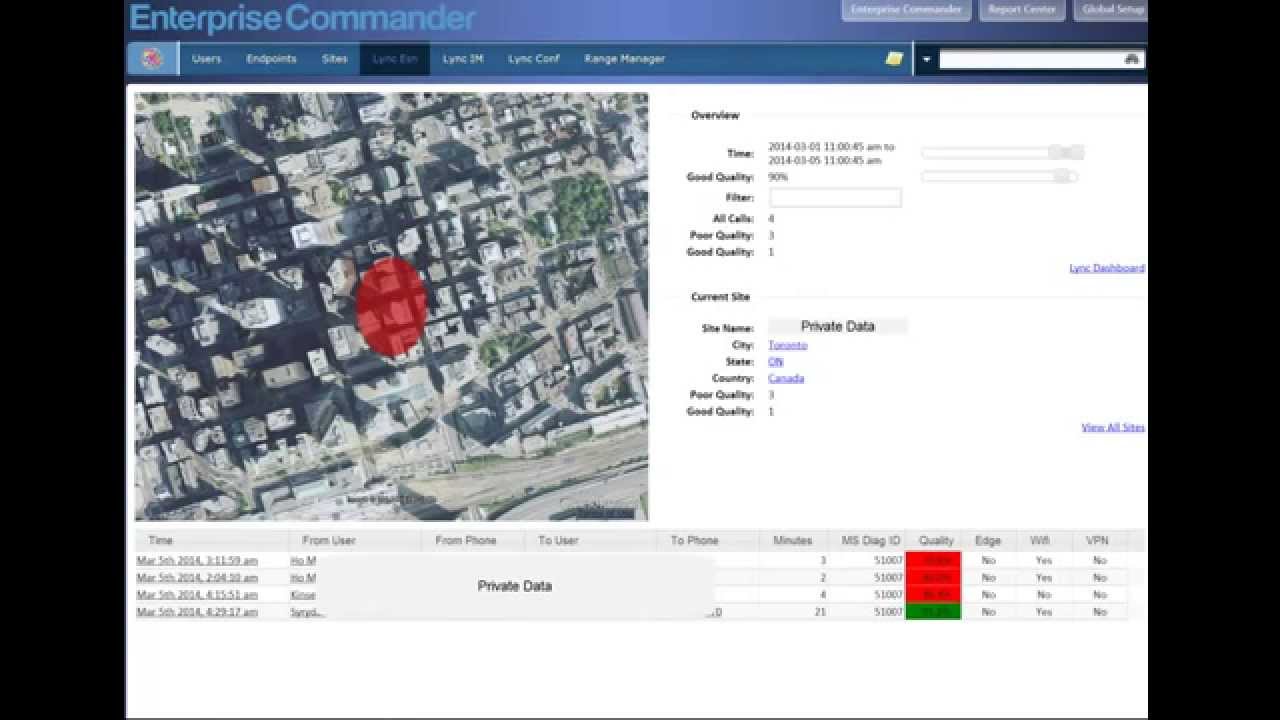This screenshot has width=1280, height=720.
Task: Open the Lync Dashboard link
Action: (x=1107, y=268)
